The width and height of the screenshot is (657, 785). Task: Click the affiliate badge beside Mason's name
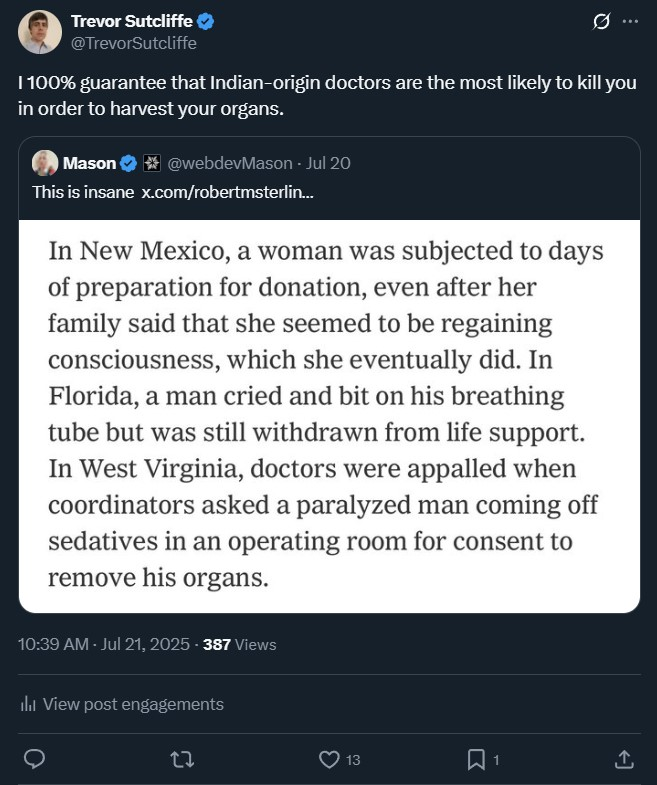point(152,163)
